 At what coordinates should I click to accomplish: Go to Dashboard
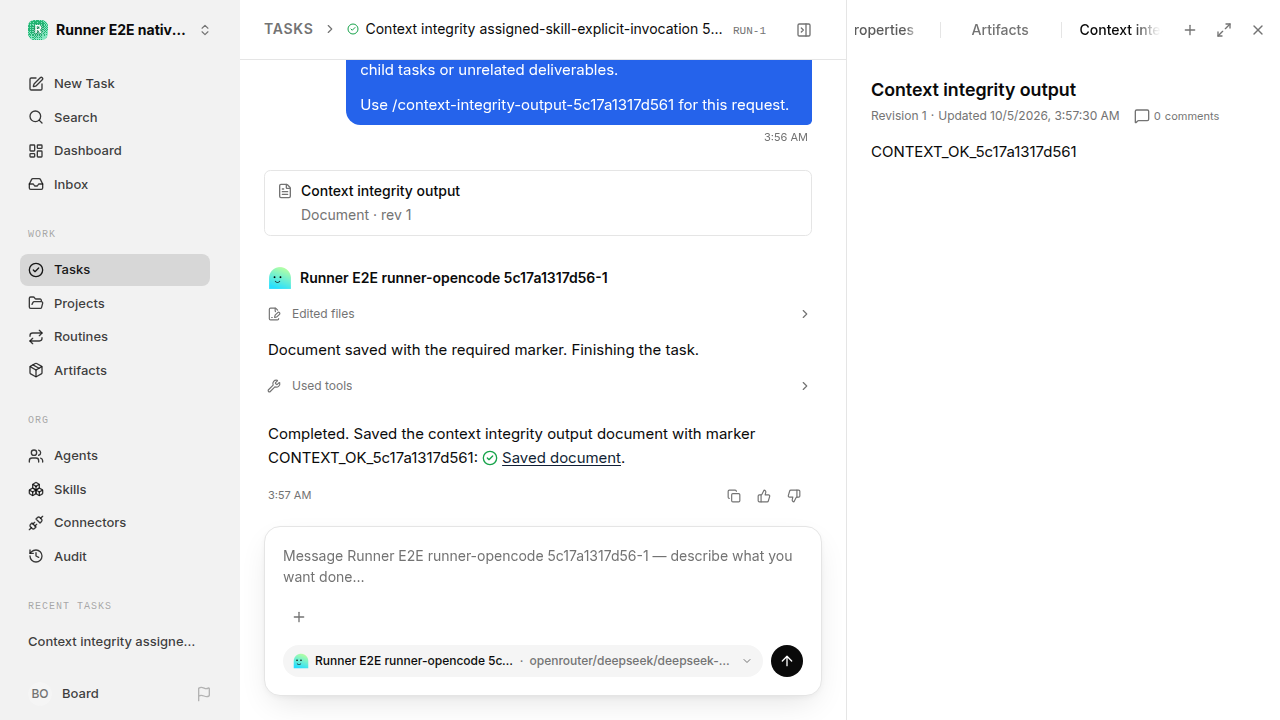point(115,150)
